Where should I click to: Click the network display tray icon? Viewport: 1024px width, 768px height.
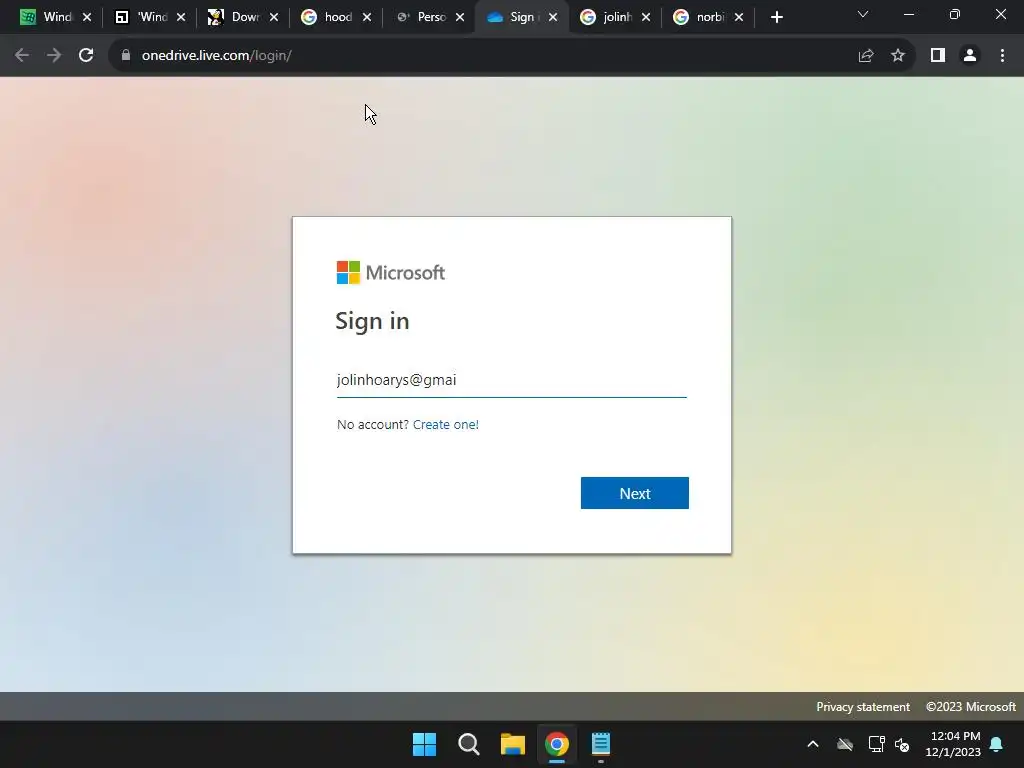[x=876, y=744]
